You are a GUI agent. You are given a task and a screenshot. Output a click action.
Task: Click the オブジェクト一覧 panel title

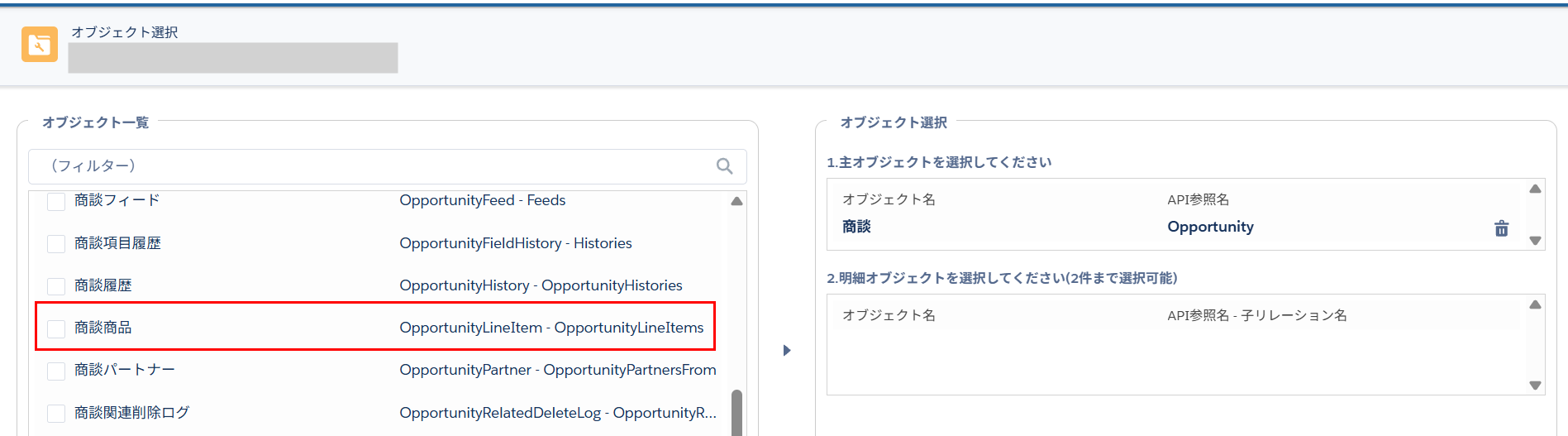(96, 122)
